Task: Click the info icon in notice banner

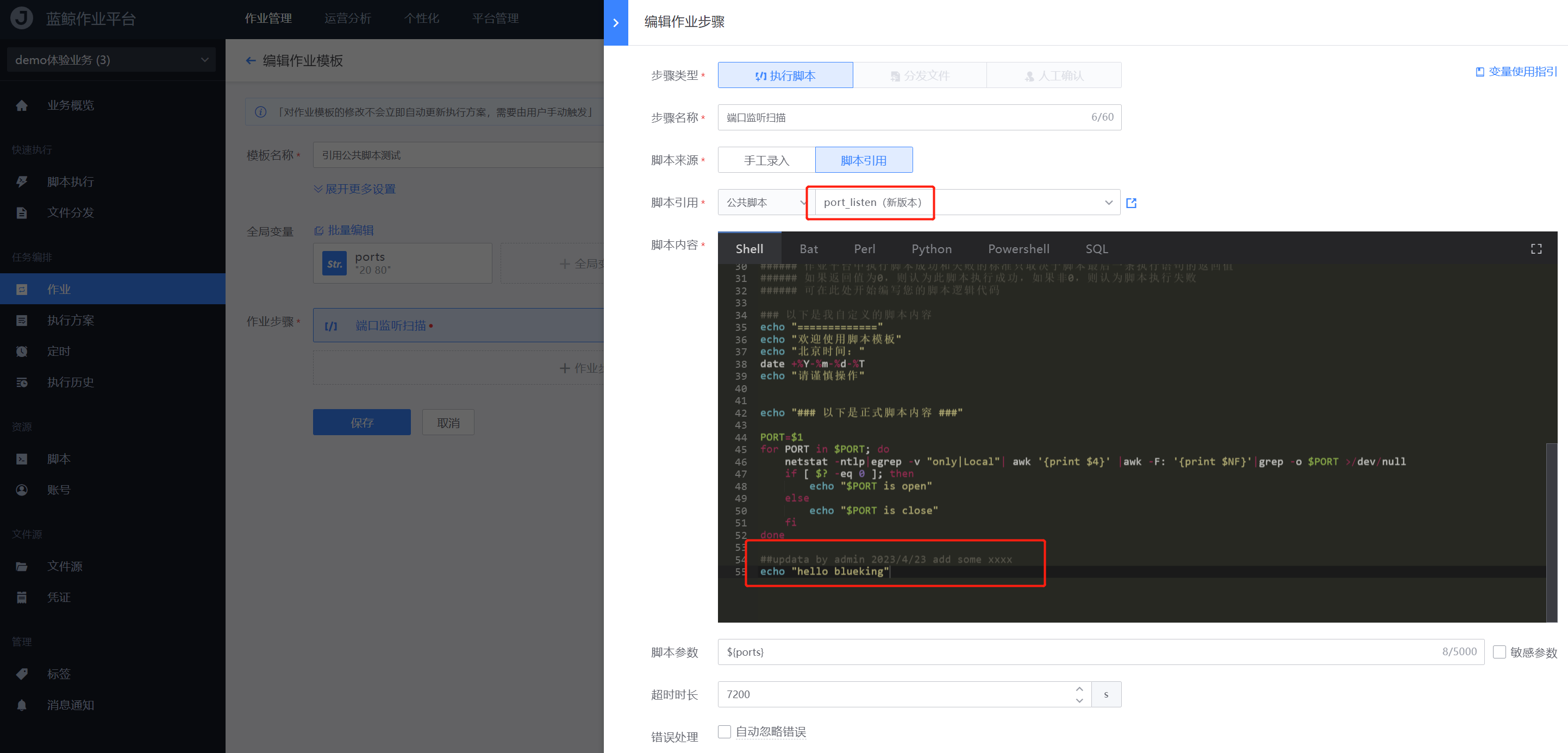Action: click(260, 112)
